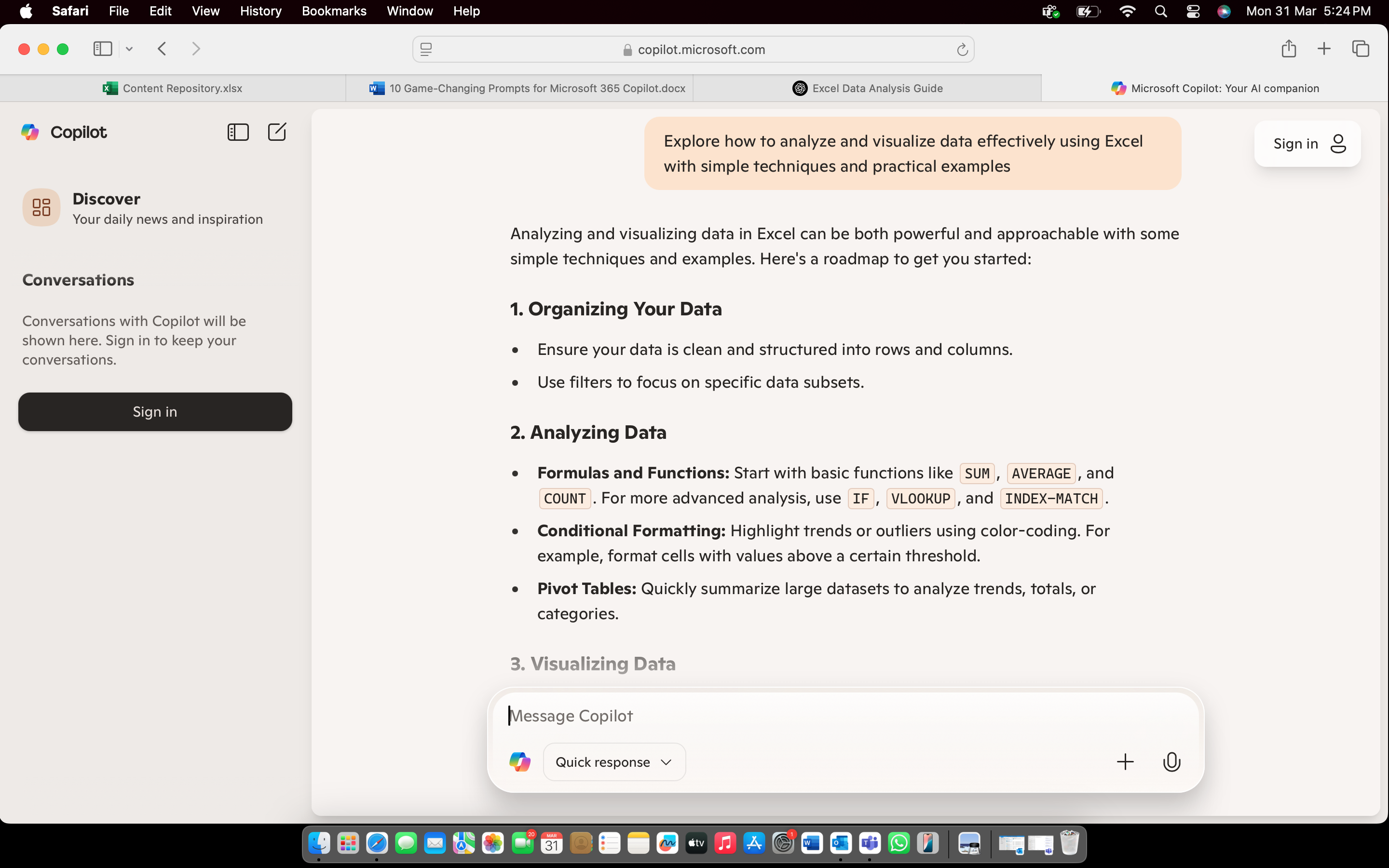This screenshot has height=868, width=1389.
Task: Click the Copilot logo in sidebar
Action: tap(30, 132)
